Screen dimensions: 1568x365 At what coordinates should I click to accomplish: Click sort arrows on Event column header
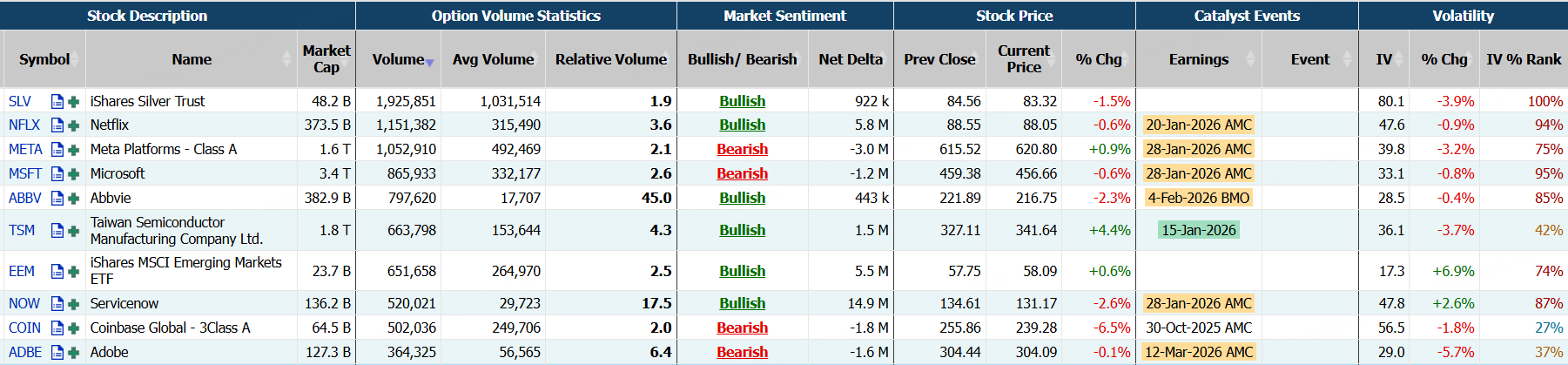1348,59
